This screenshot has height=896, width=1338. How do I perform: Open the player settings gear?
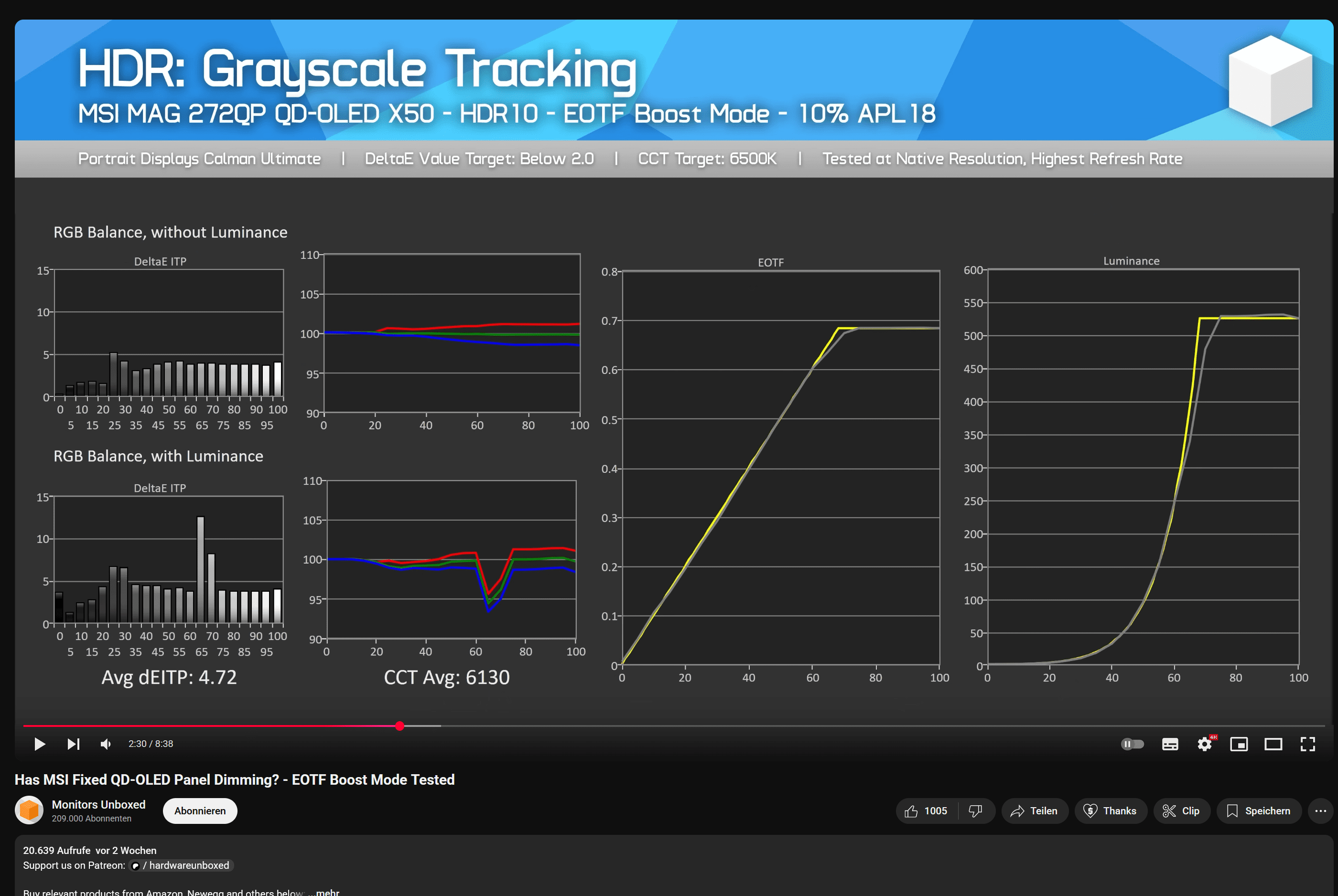click(1205, 744)
